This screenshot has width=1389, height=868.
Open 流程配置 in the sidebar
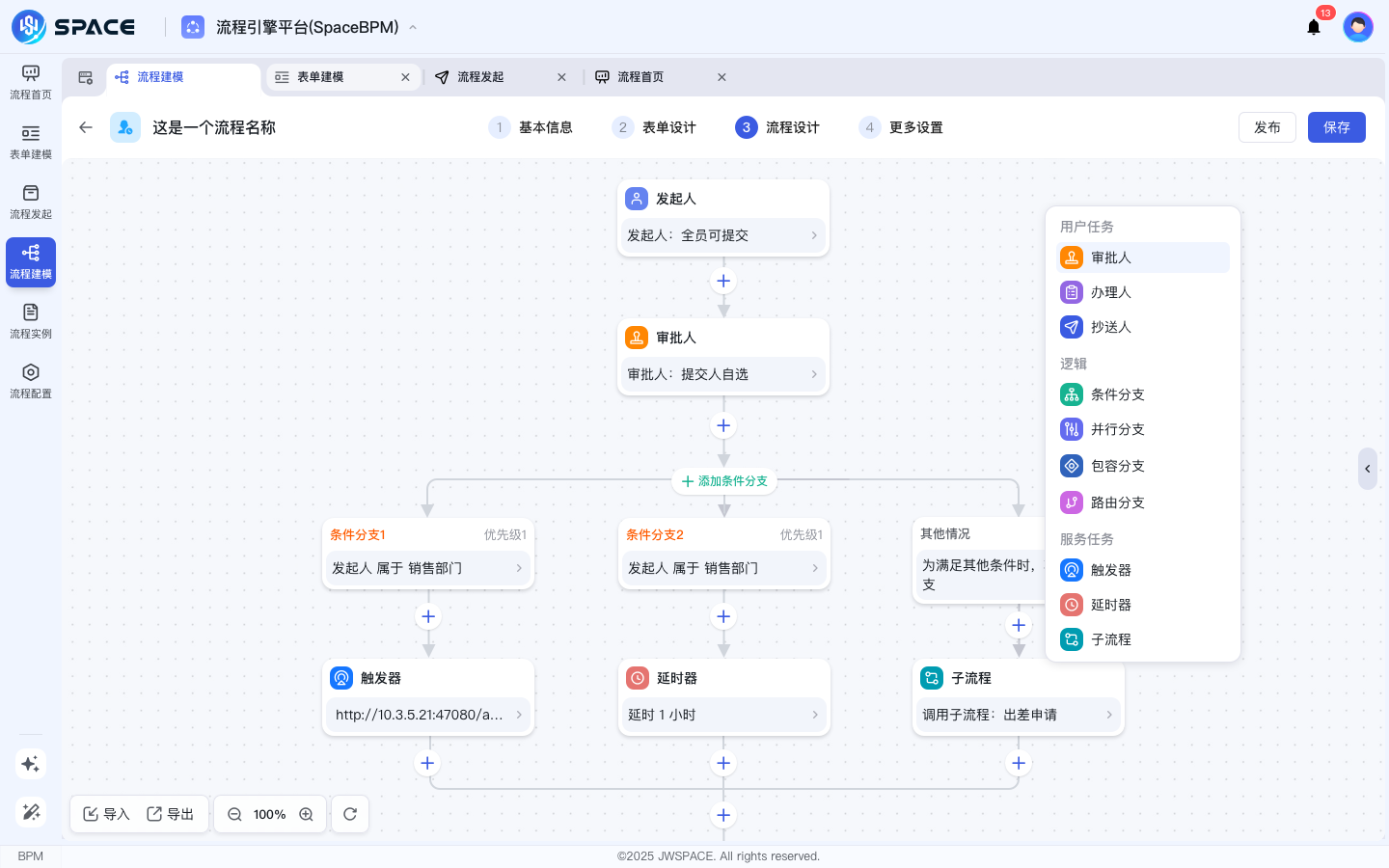(x=31, y=381)
